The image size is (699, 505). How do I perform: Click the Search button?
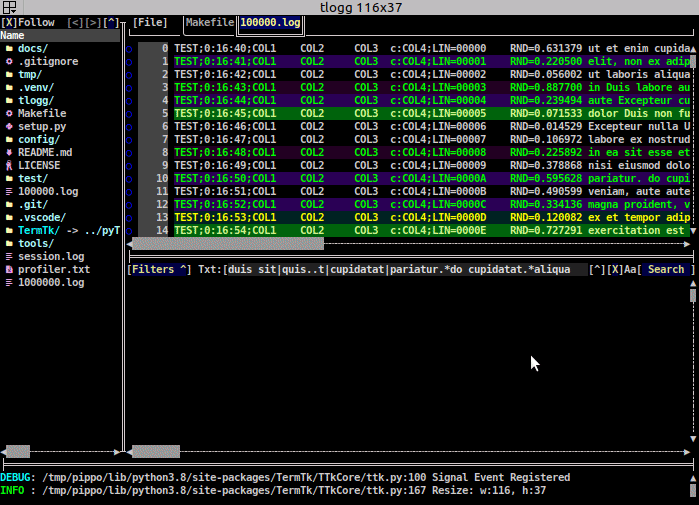(x=666, y=269)
